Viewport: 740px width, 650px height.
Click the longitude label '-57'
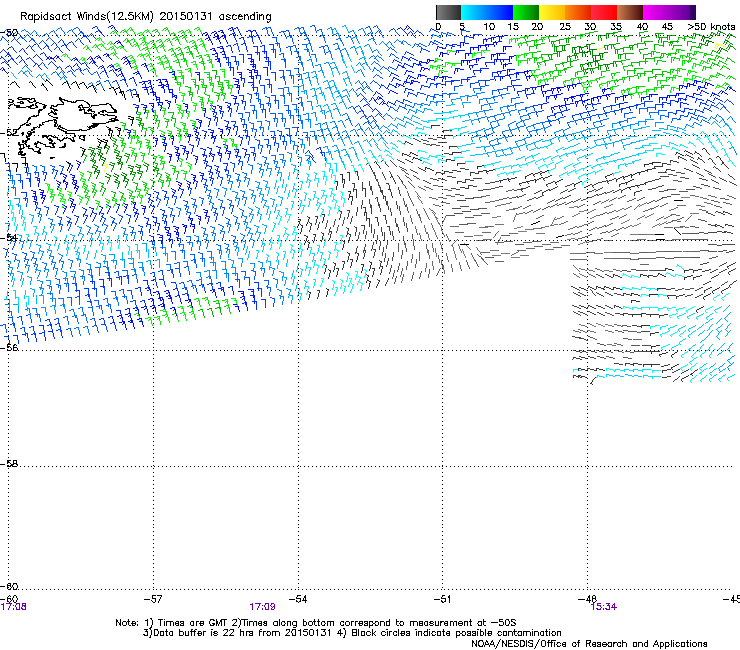coord(153,599)
